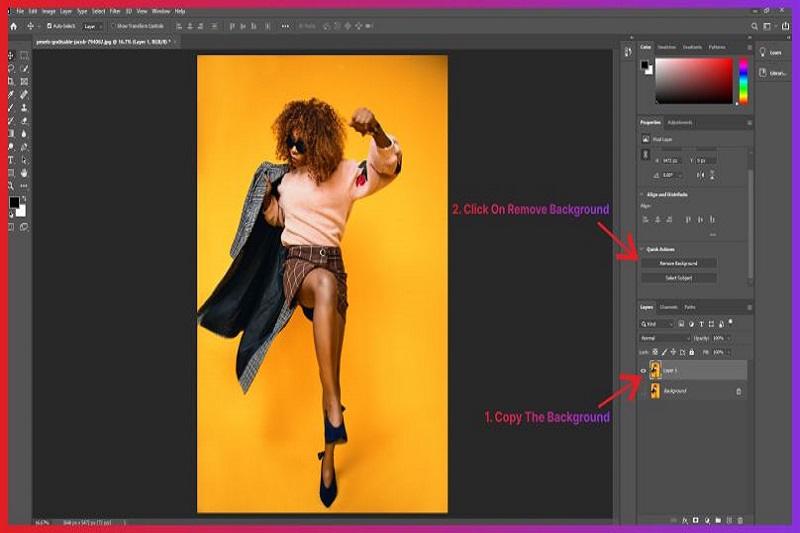Open the Libraries panel icon
800x533 pixels.
[x=763, y=73]
